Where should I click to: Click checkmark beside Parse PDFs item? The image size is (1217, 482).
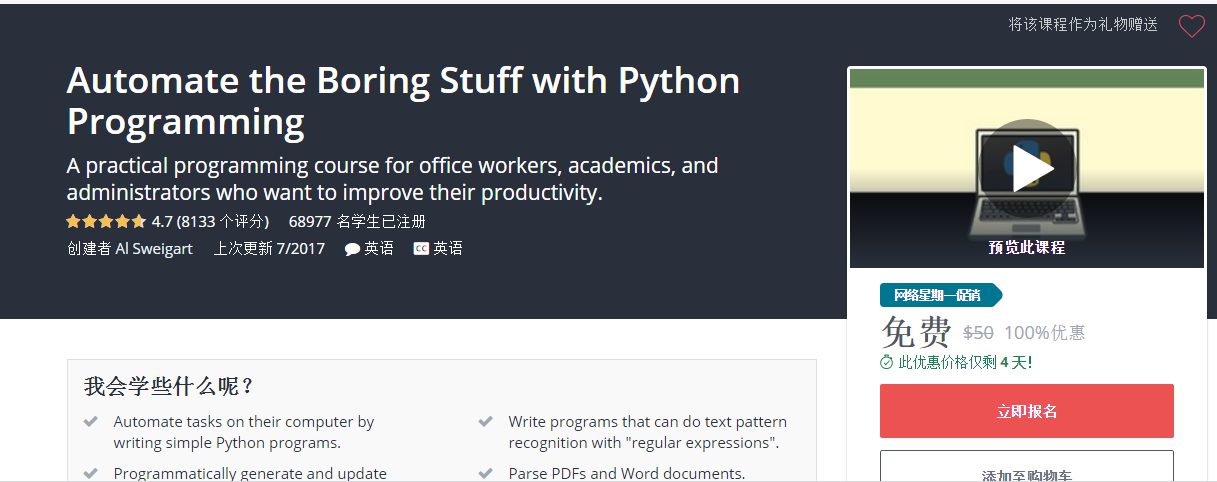pyautogui.click(x=486, y=473)
